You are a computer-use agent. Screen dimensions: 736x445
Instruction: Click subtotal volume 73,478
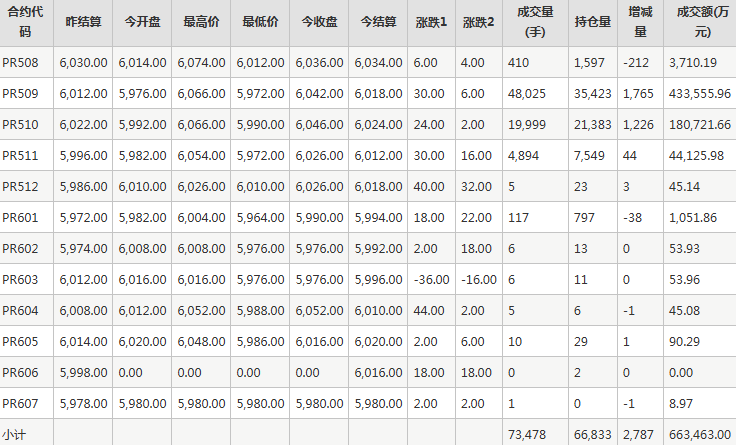(x=527, y=435)
